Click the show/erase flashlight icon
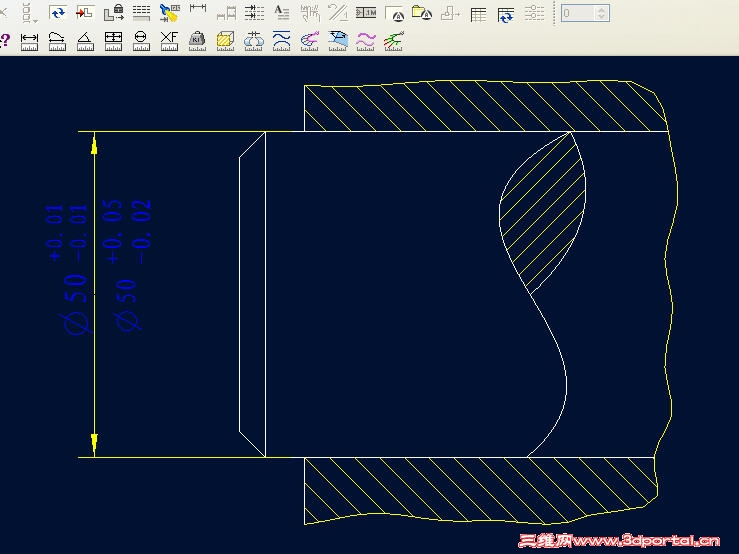 click(169, 13)
